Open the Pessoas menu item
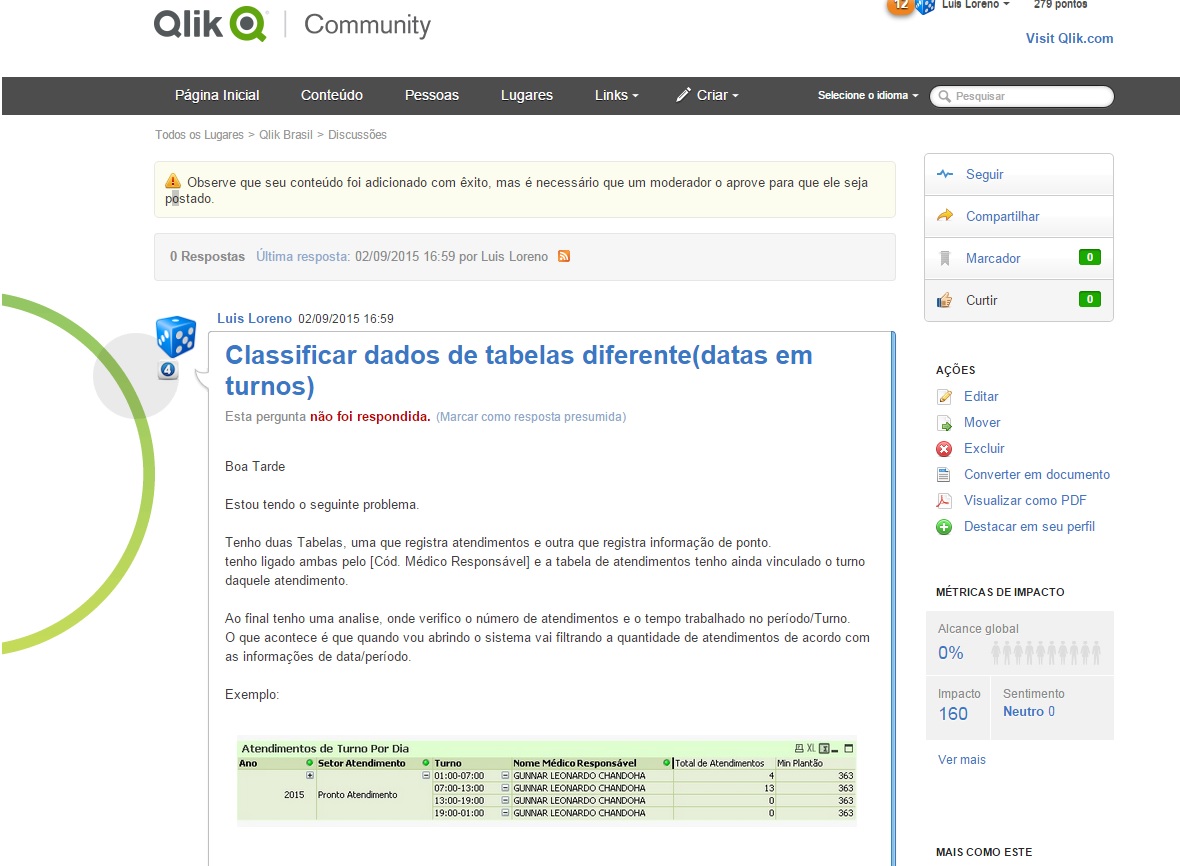This screenshot has height=866, width=1180. pos(432,95)
